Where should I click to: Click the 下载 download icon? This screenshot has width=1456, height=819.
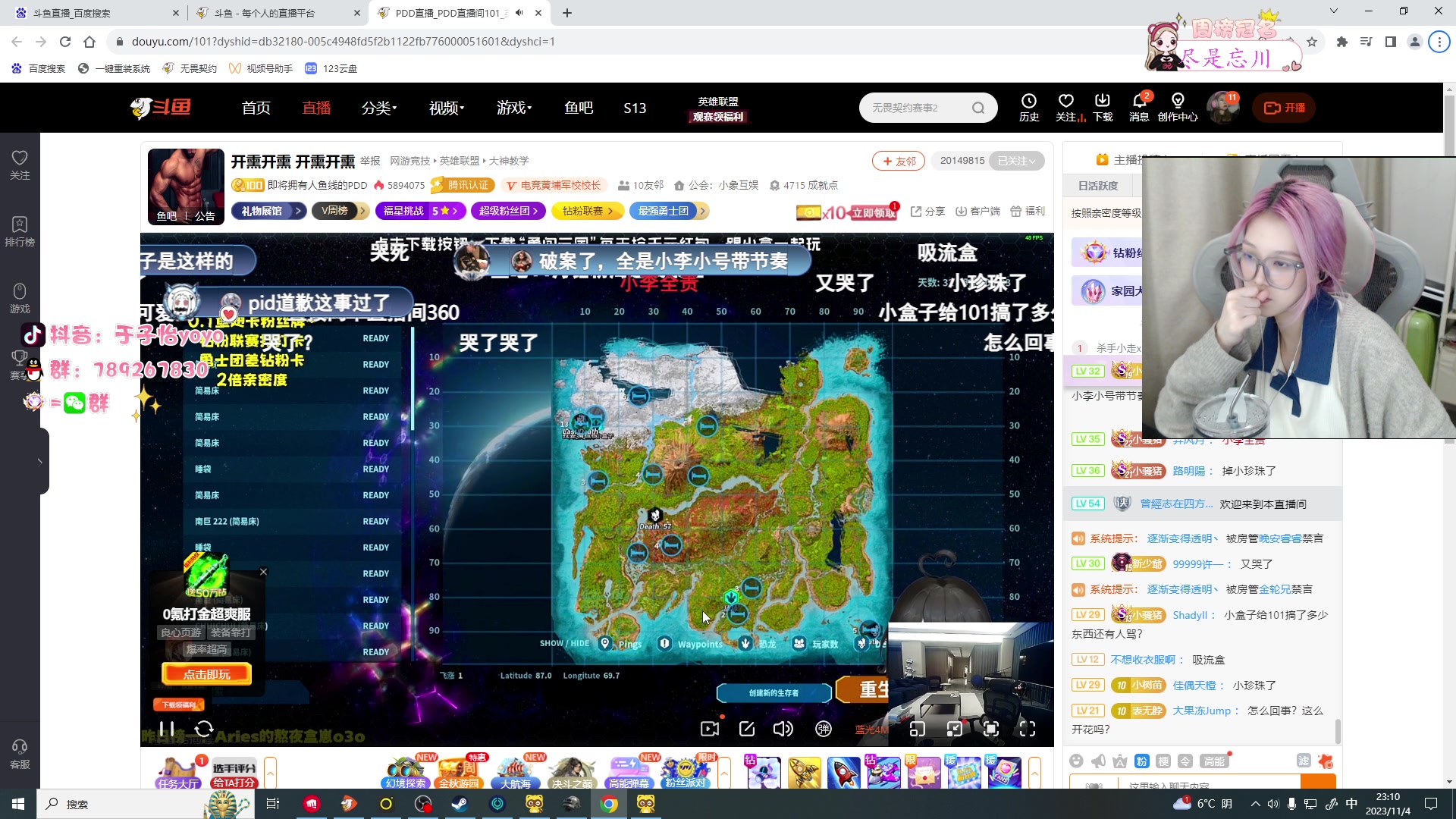[x=1103, y=108]
